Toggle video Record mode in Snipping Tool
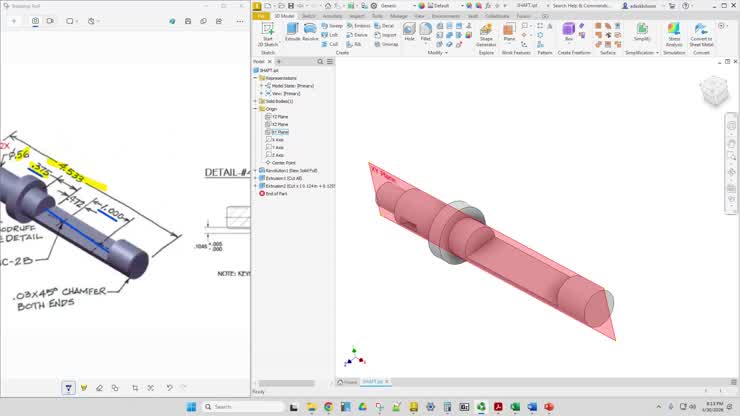The height and width of the screenshot is (416, 740). click(x=50, y=21)
